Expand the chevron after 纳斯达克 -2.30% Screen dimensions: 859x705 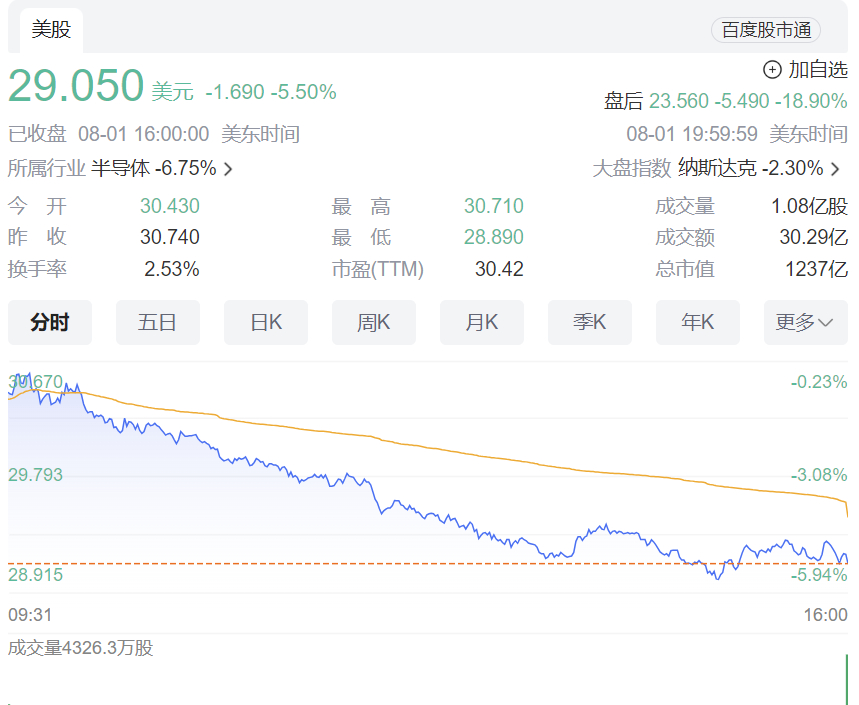835,169
